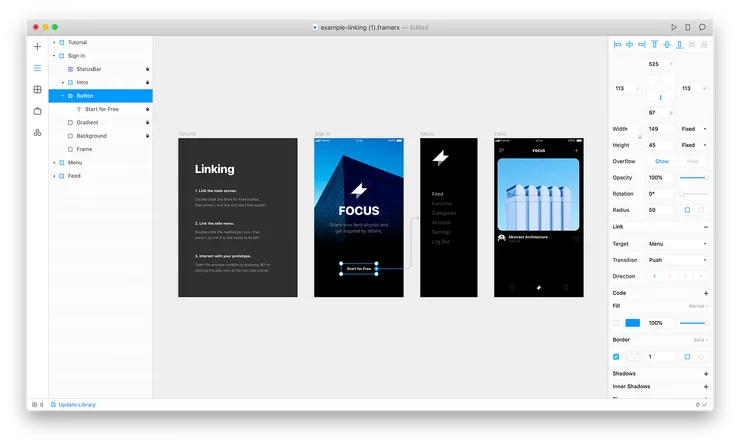Screen dimensions: 740x446
Task: Select per-corner radius mode icon
Action: 701,210
